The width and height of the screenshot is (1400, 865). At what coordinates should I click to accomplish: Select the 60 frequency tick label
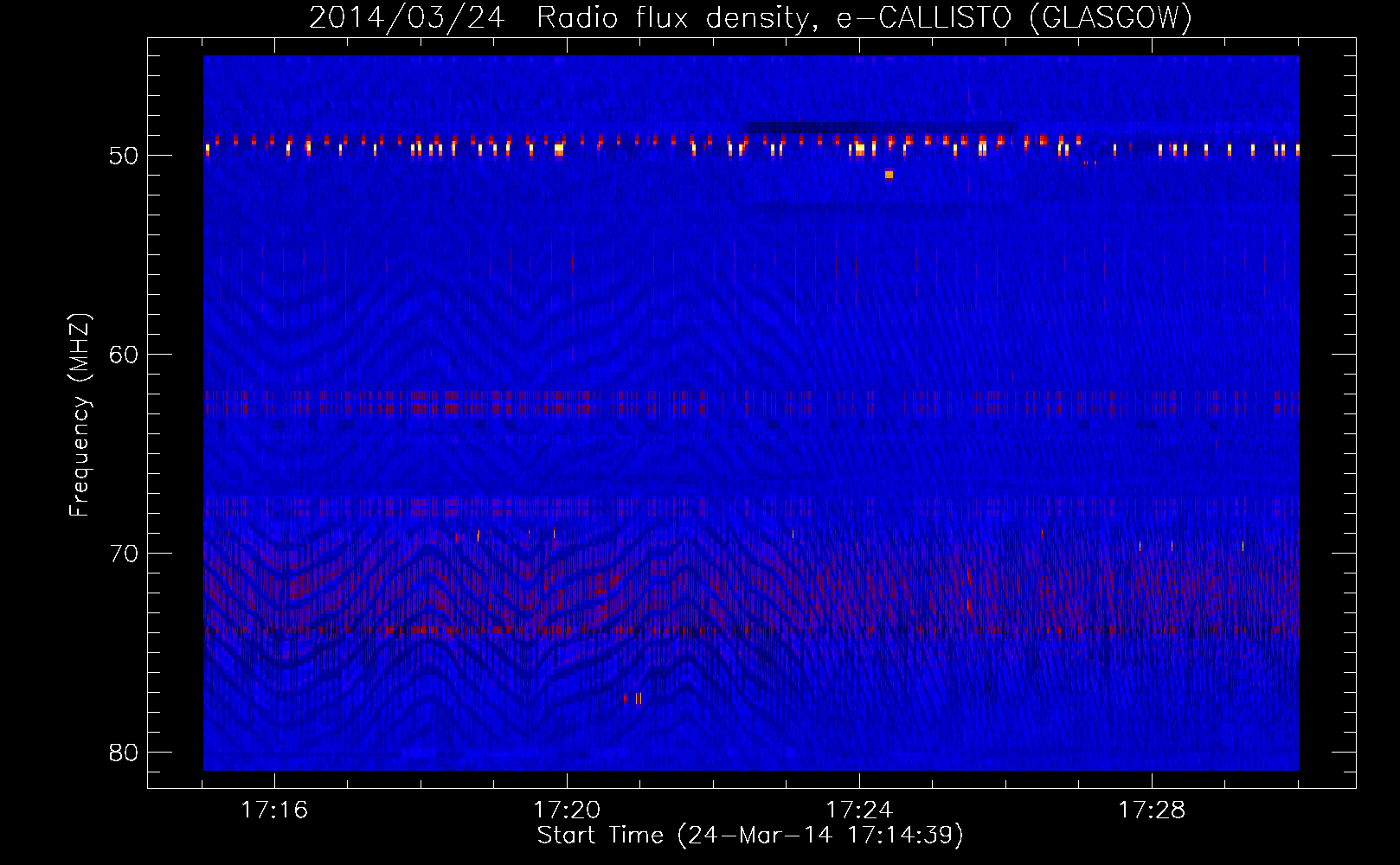[x=125, y=355]
